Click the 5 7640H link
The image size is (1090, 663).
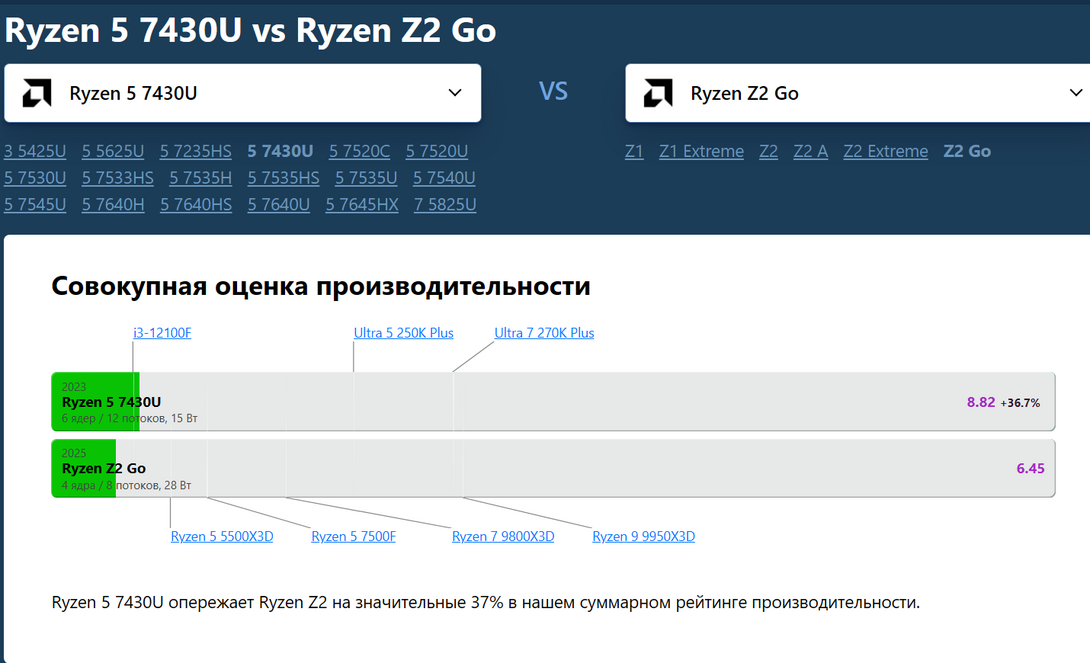113,205
